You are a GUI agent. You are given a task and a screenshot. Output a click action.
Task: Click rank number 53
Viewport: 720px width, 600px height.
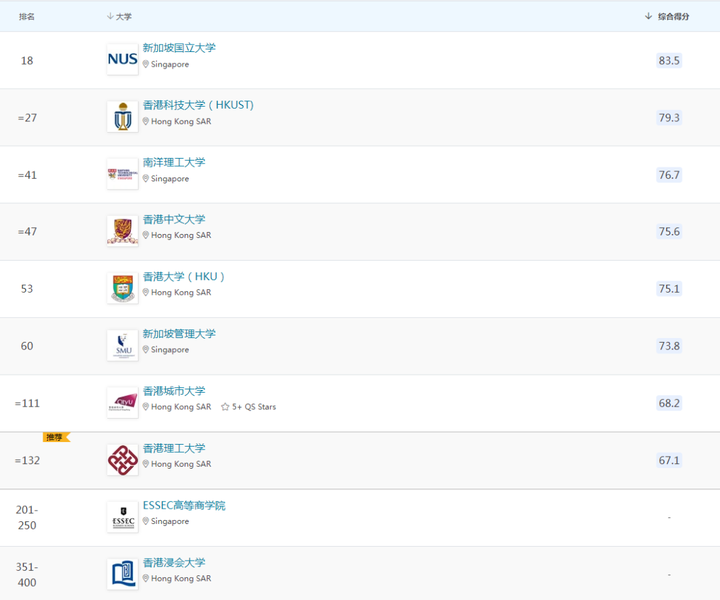point(27,289)
